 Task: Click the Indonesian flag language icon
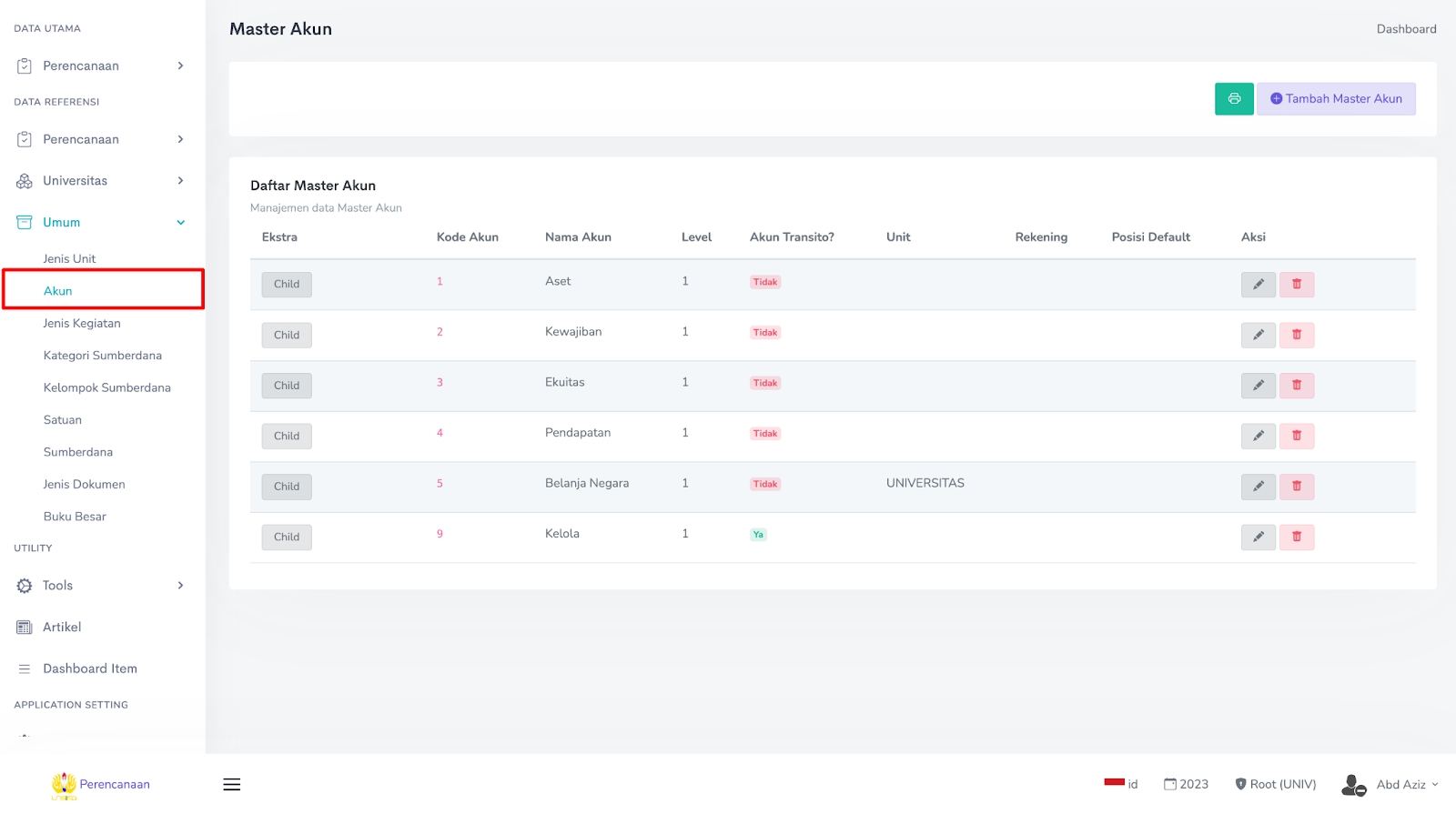1115,783
